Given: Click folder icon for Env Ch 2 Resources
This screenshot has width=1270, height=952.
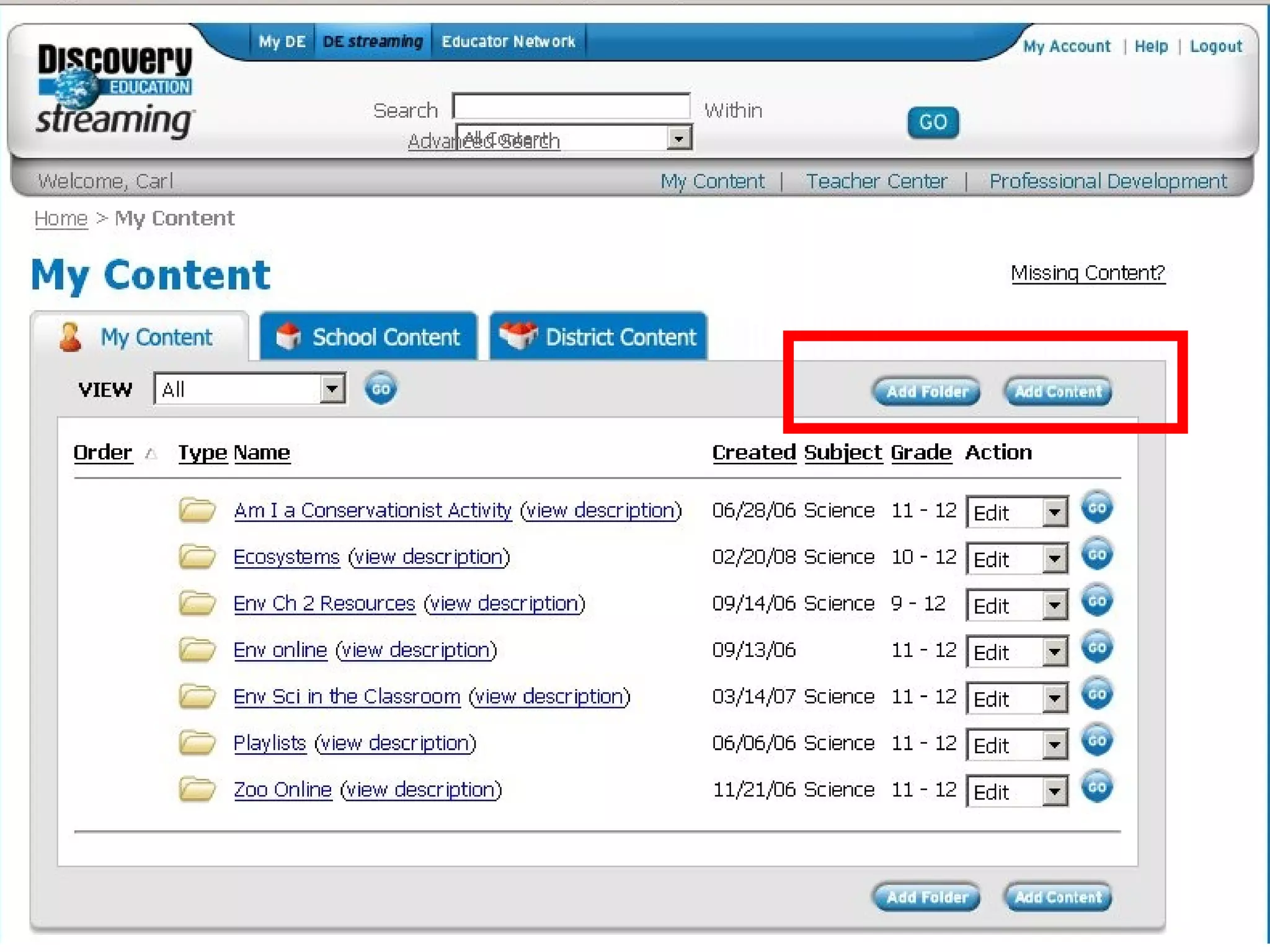Looking at the screenshot, I should pos(197,603).
